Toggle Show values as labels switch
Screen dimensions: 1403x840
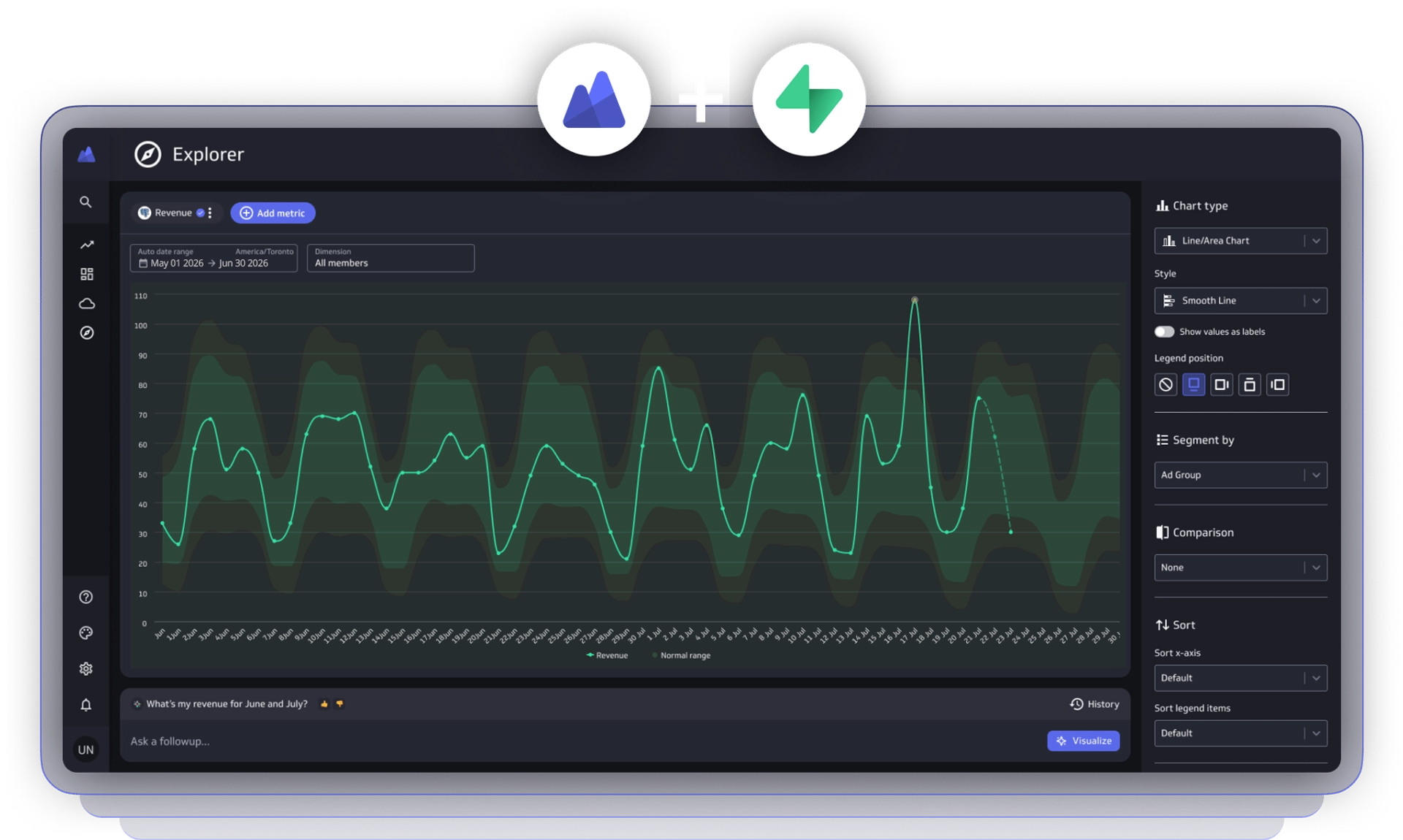pos(1164,332)
